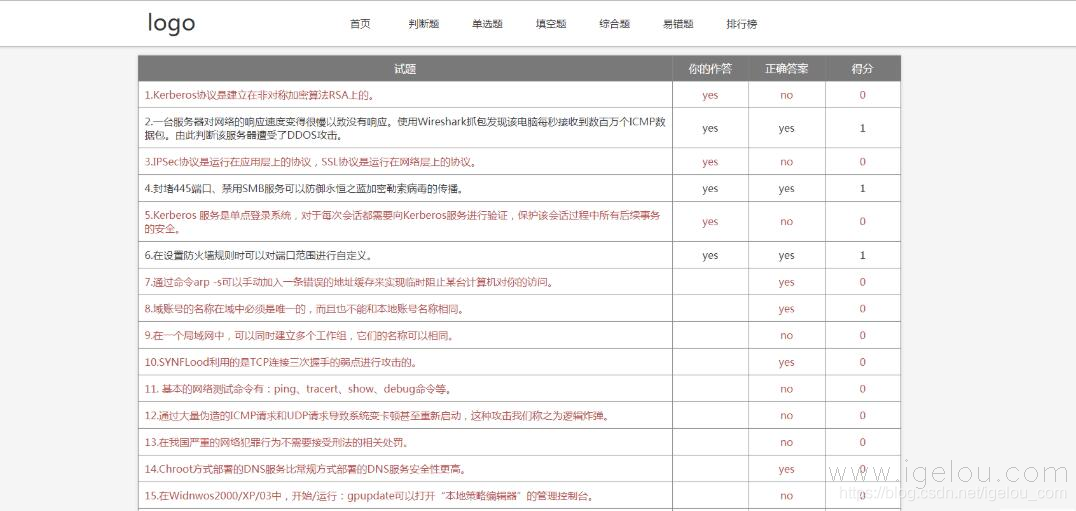Click correct answer 'yes' for question 14
Screen dimensions: 1076x511
tap(786, 469)
